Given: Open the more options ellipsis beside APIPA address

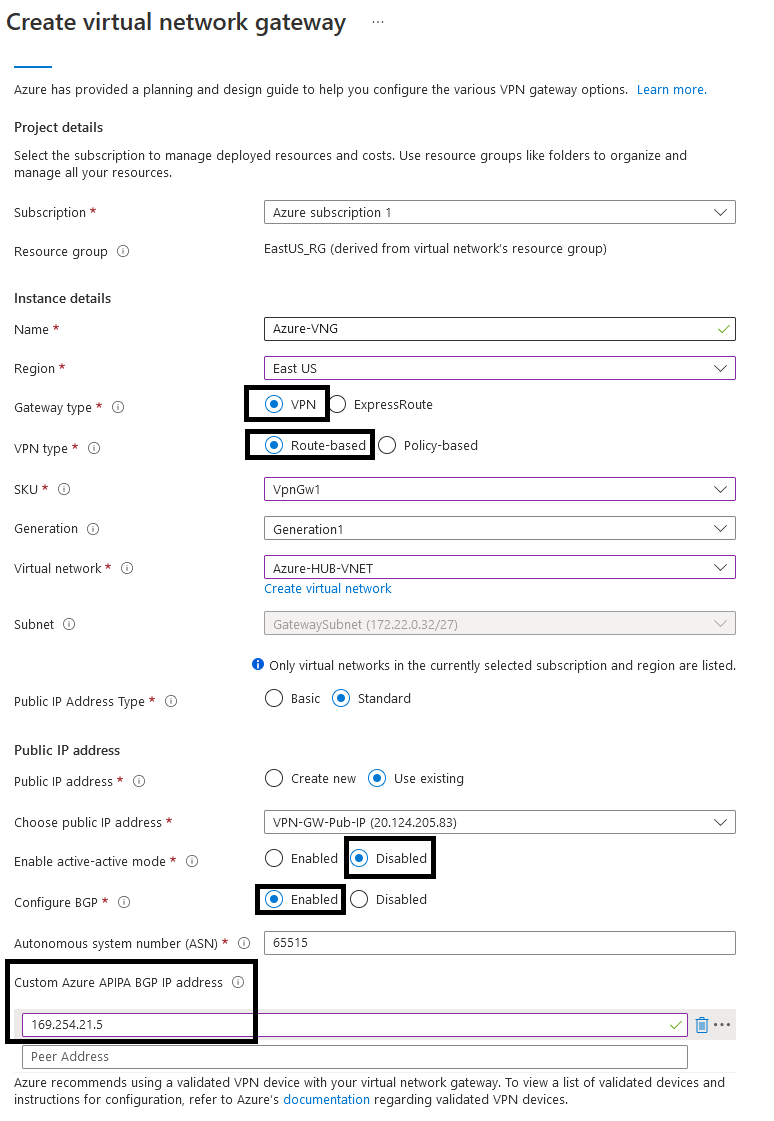Looking at the screenshot, I should [722, 1025].
